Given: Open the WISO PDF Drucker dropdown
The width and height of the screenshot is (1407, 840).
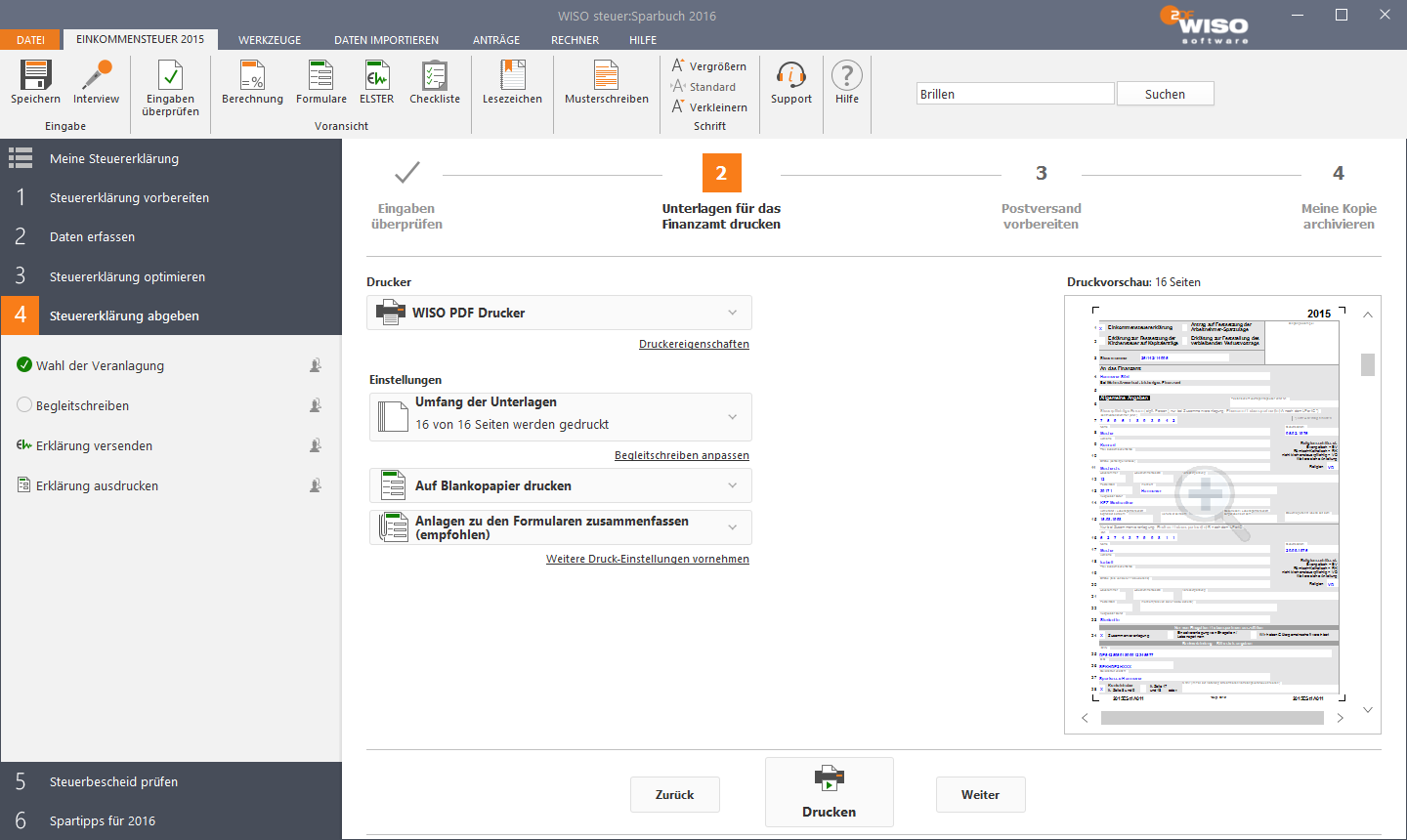Looking at the screenshot, I should (x=559, y=313).
